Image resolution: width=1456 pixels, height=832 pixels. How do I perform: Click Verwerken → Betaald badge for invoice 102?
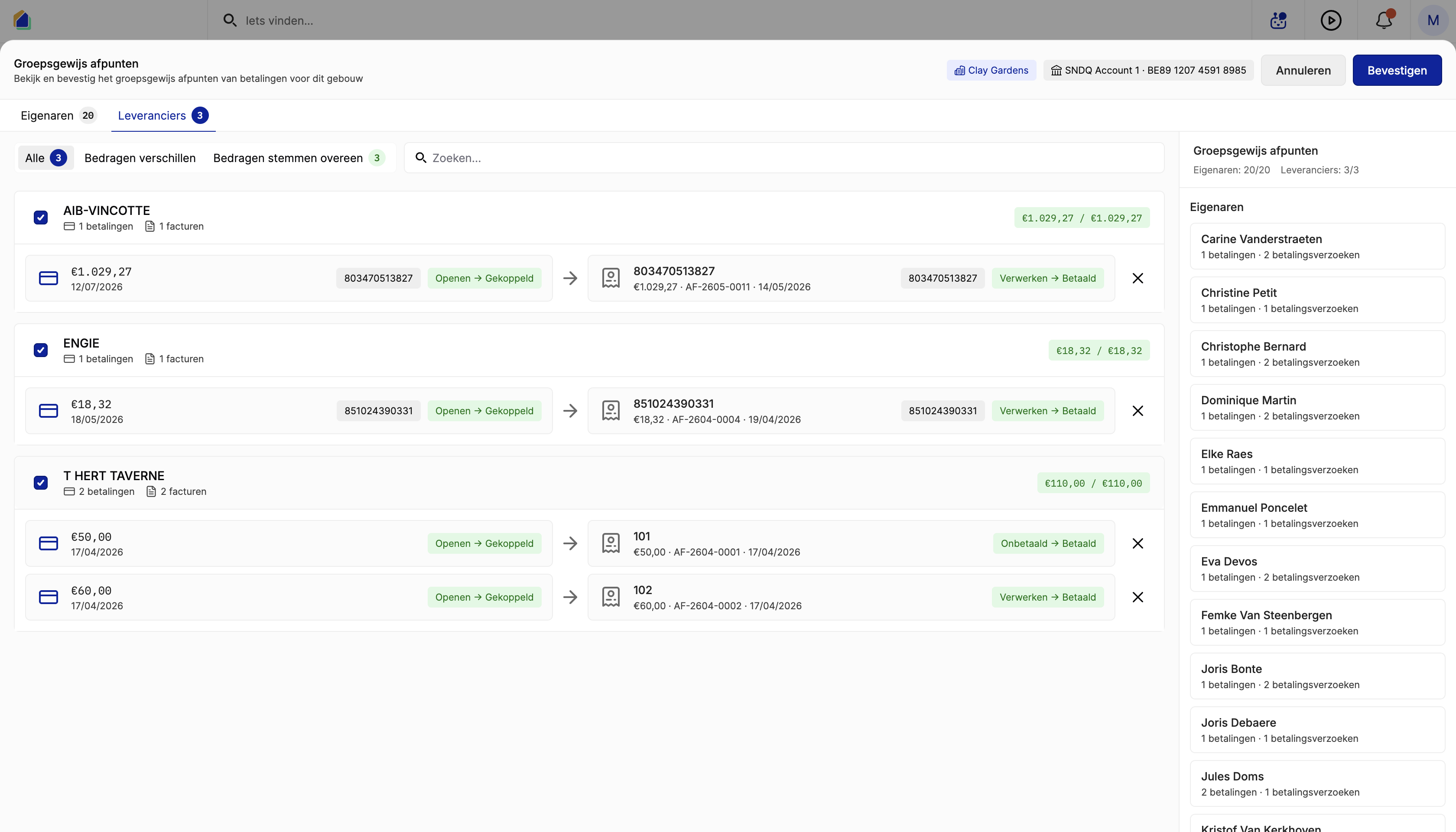1047,597
